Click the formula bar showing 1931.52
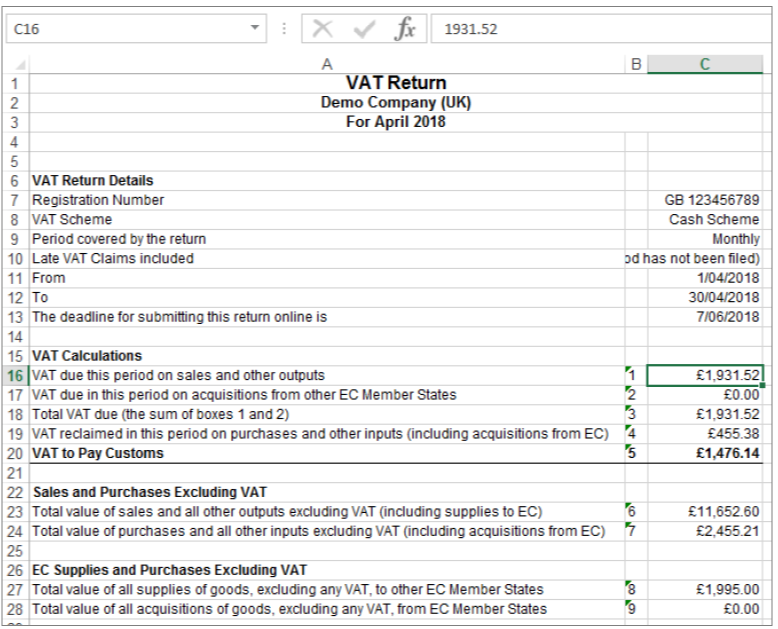Screen dimensions: 778x629 coord(601,29)
